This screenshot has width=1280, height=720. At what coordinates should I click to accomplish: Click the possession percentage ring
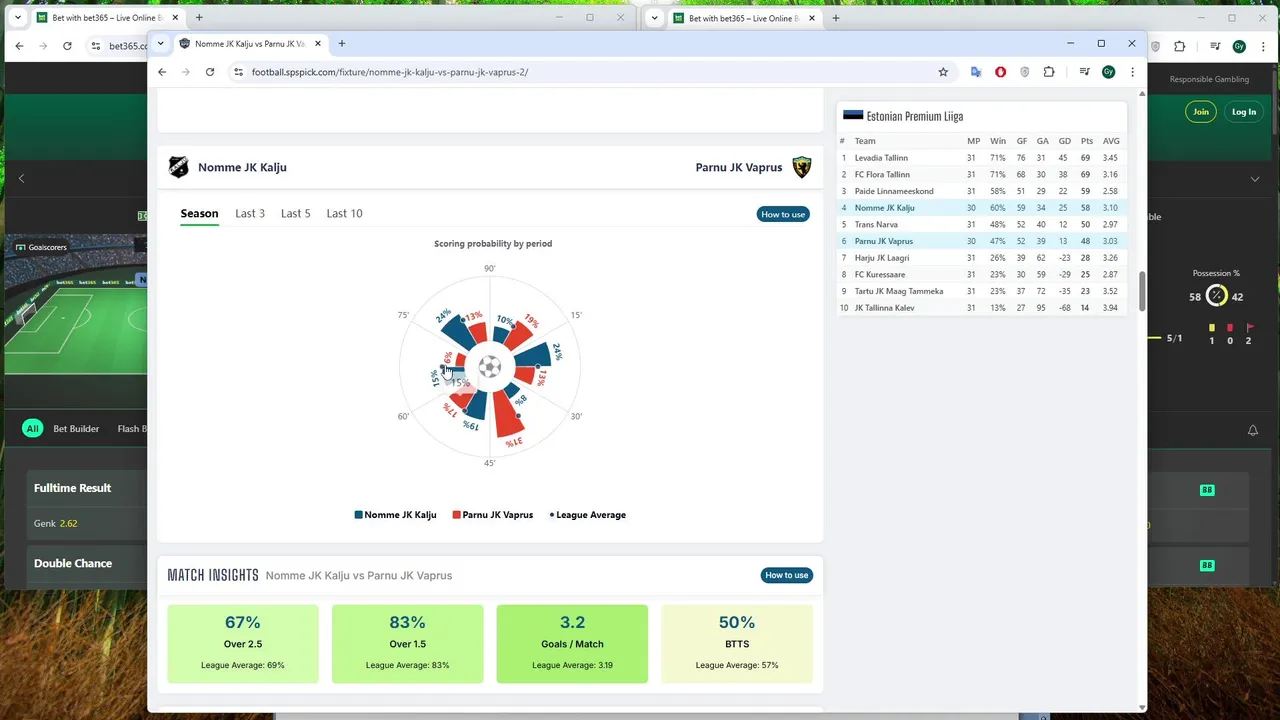pos(1216,295)
